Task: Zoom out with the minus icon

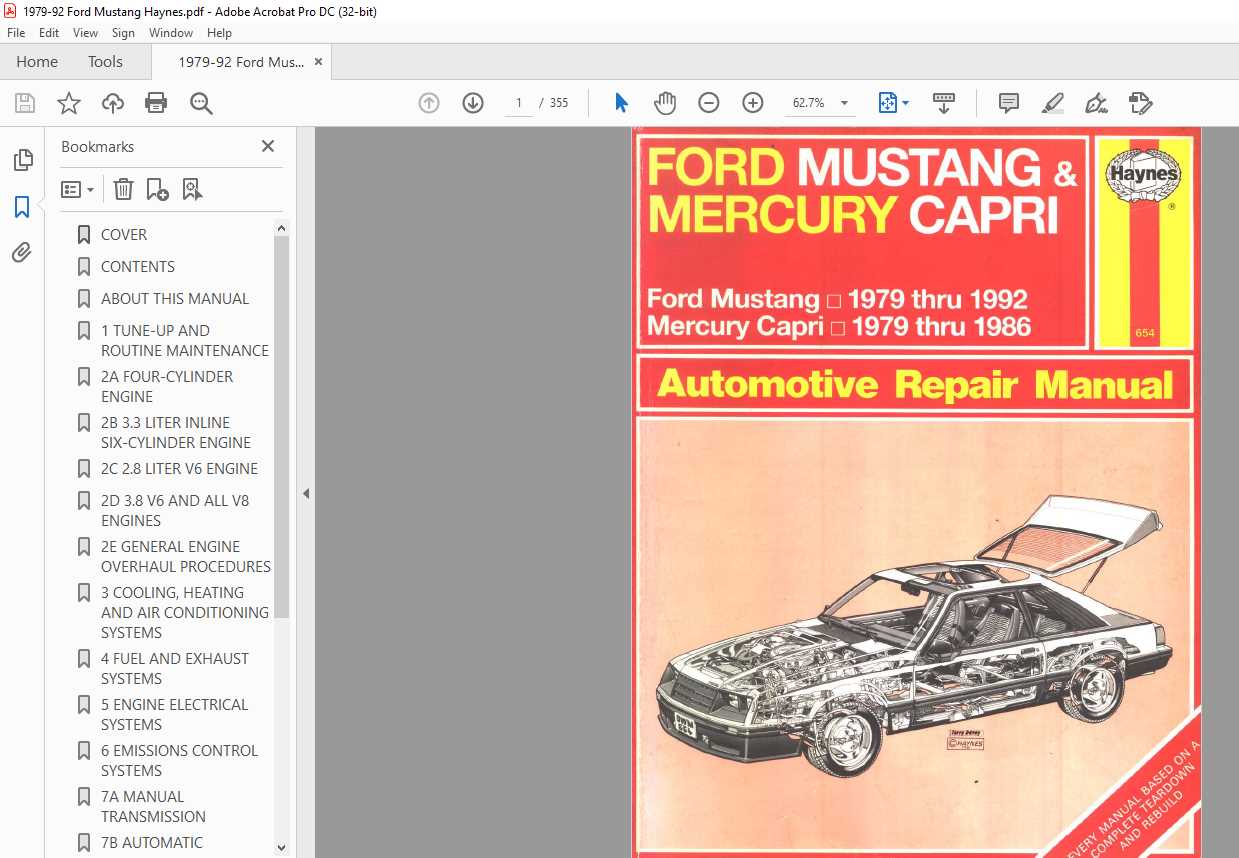Action: click(709, 103)
